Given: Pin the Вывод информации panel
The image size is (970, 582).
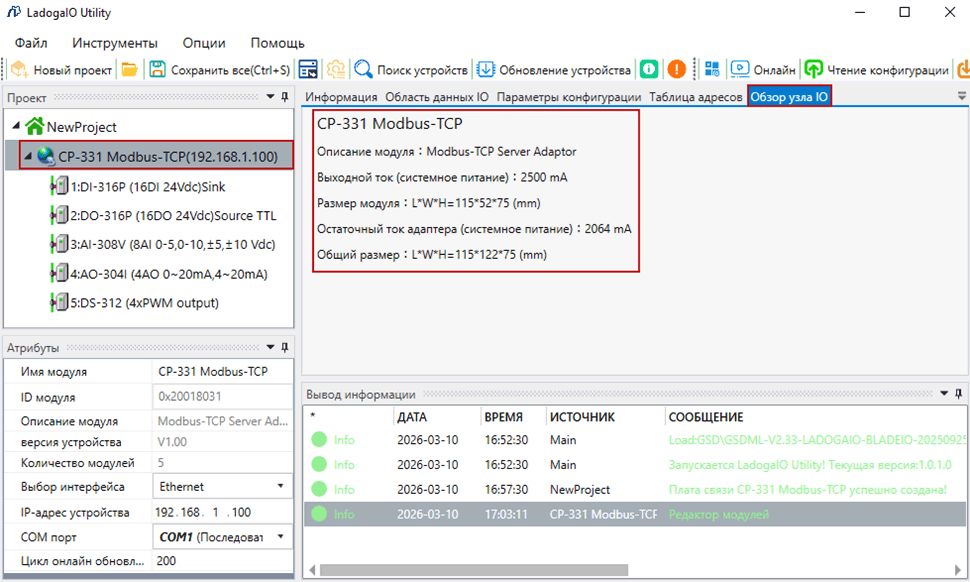Looking at the screenshot, I should [958, 393].
